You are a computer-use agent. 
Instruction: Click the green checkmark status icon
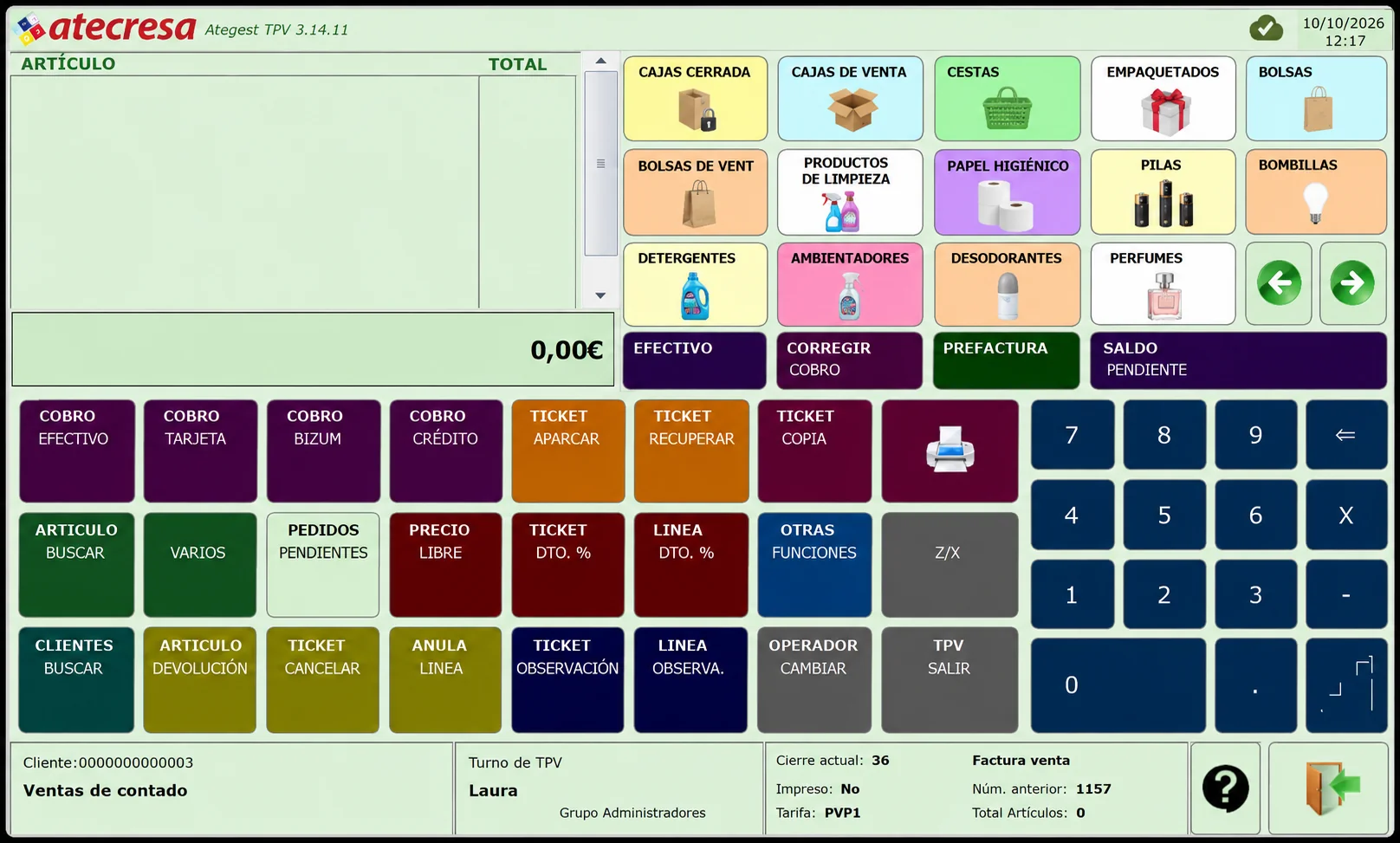1266,29
